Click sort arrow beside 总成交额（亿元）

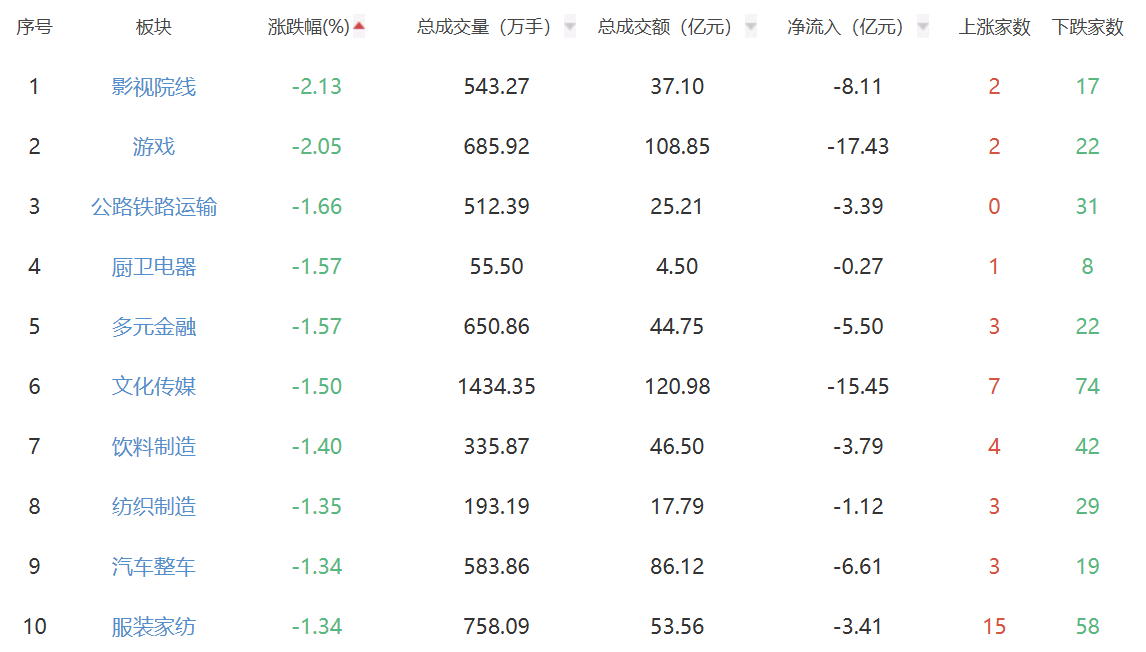tap(751, 28)
